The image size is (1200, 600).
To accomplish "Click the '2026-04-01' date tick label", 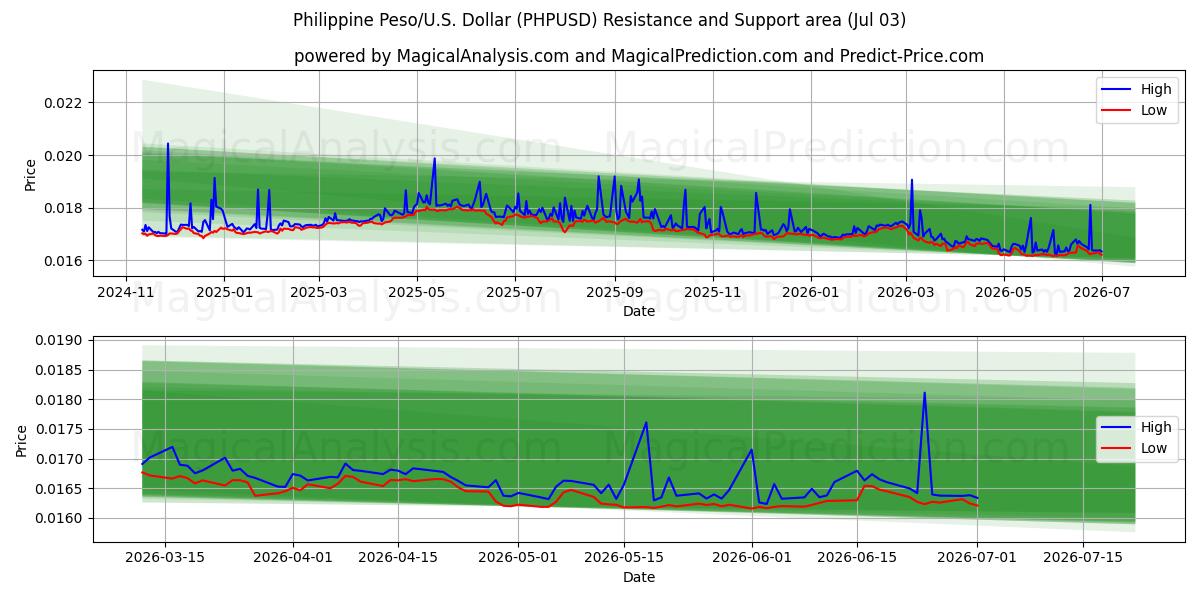I will click(x=293, y=557).
